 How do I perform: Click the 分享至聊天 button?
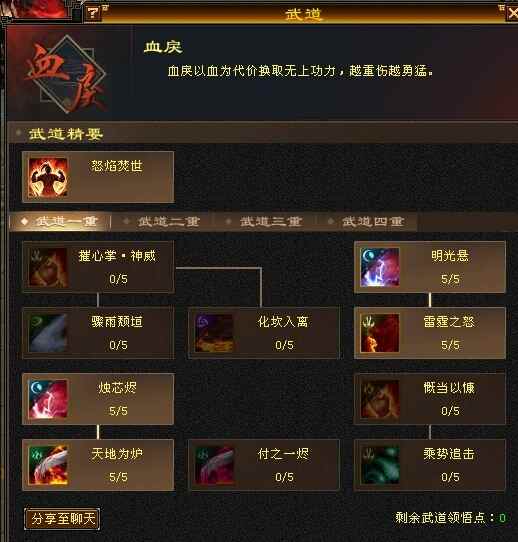[62, 519]
